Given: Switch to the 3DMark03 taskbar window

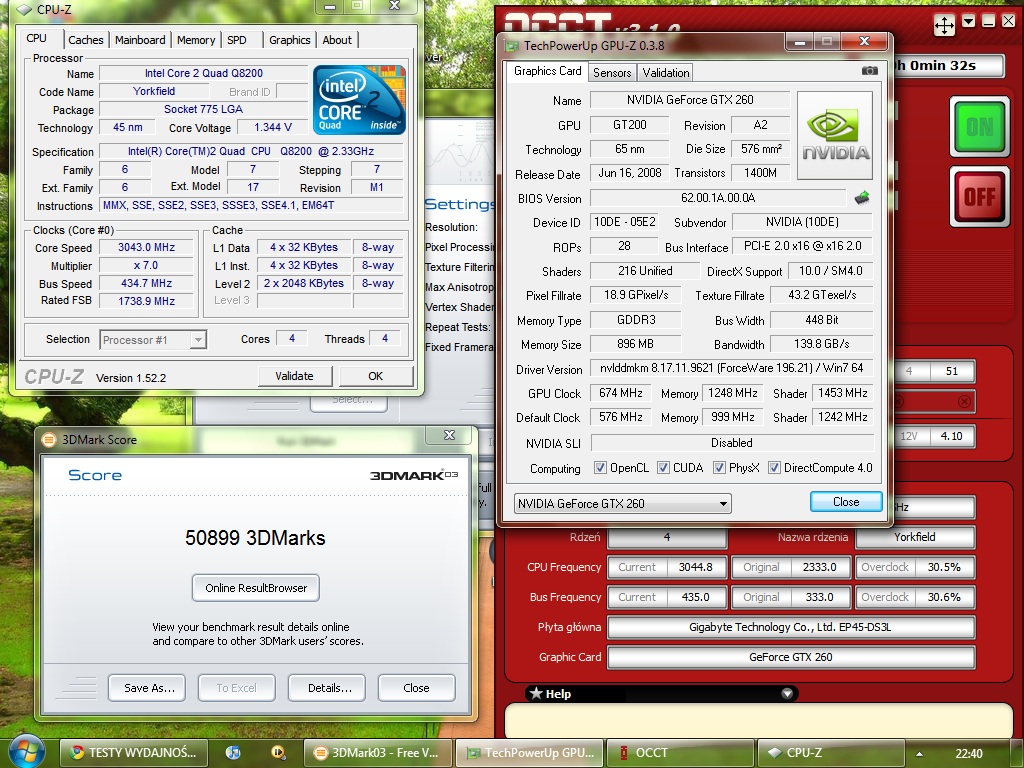Looking at the screenshot, I should 377,752.
